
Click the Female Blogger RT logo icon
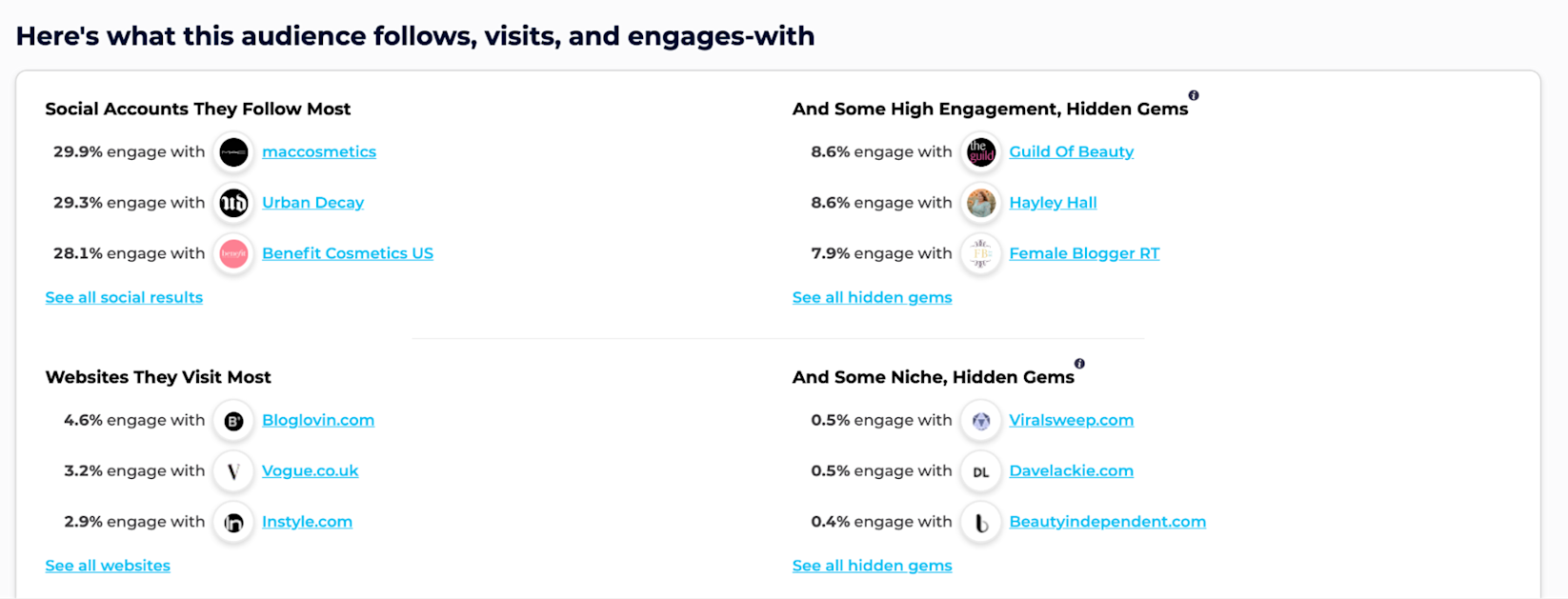[980, 253]
